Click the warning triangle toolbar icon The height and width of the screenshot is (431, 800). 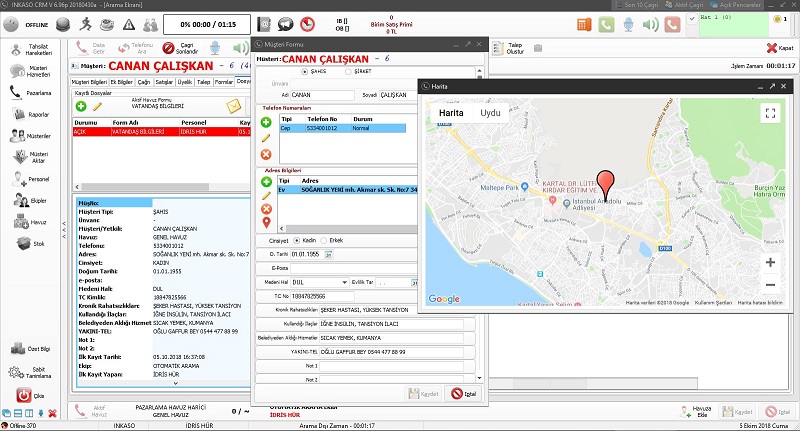coord(129,24)
